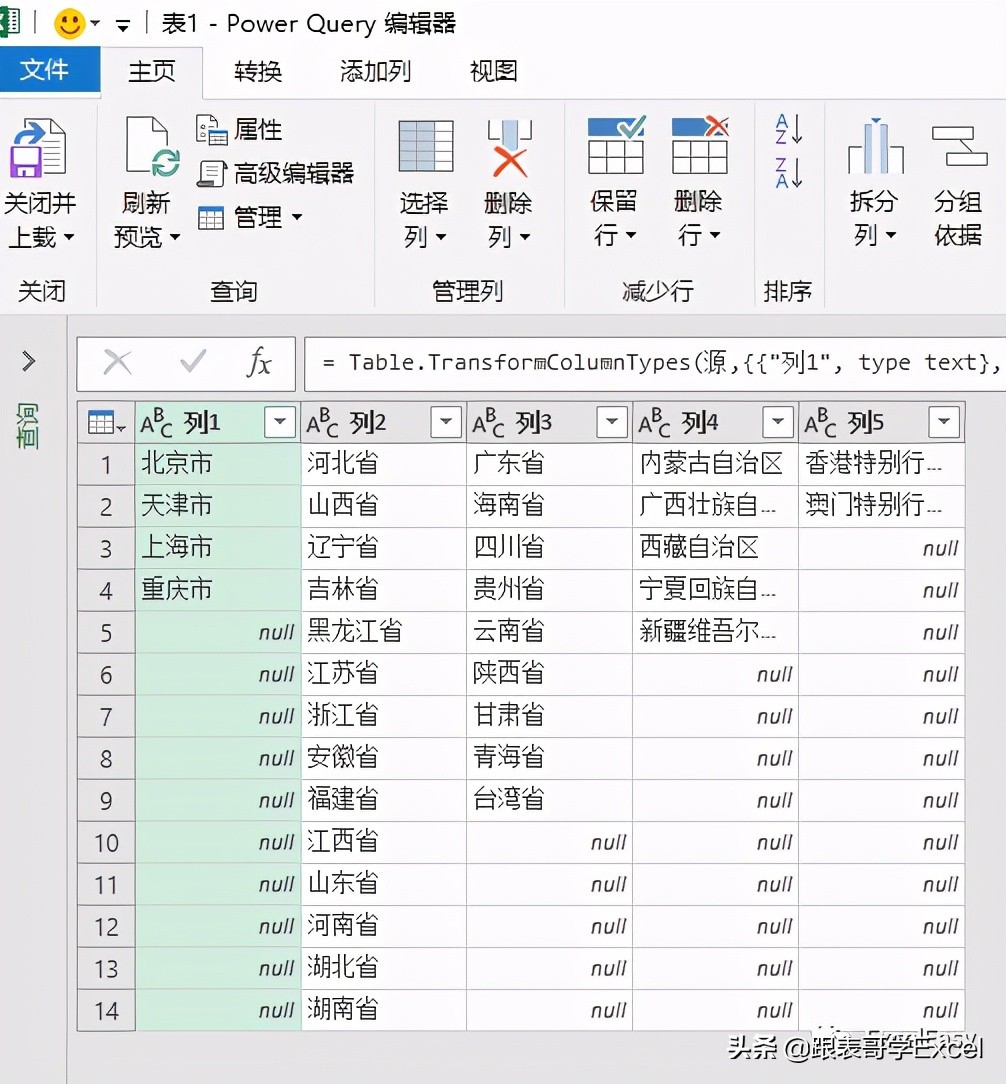
Task: Select the cell 天津市
Action: pos(218,506)
